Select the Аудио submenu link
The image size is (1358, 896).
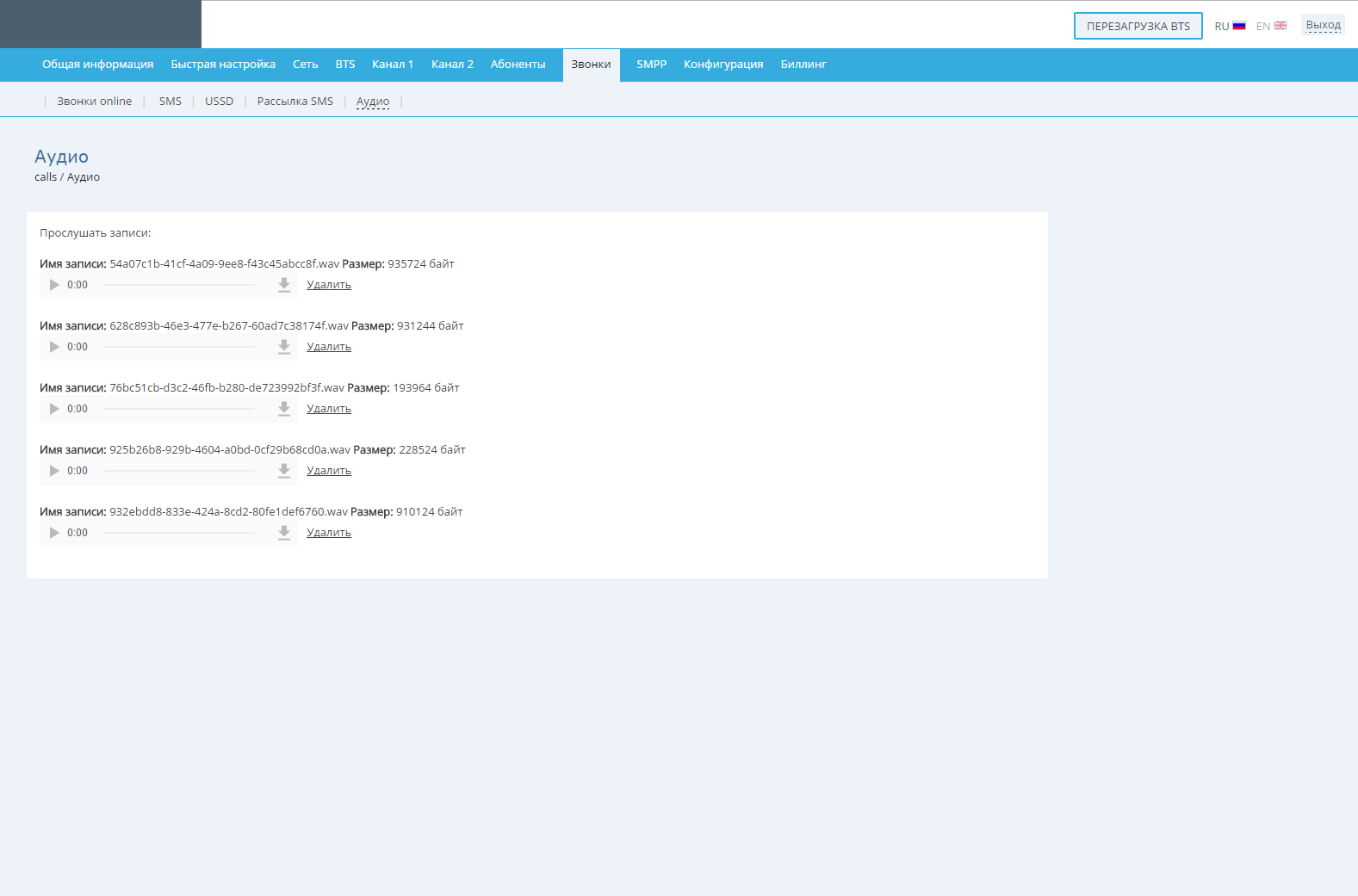373,102
